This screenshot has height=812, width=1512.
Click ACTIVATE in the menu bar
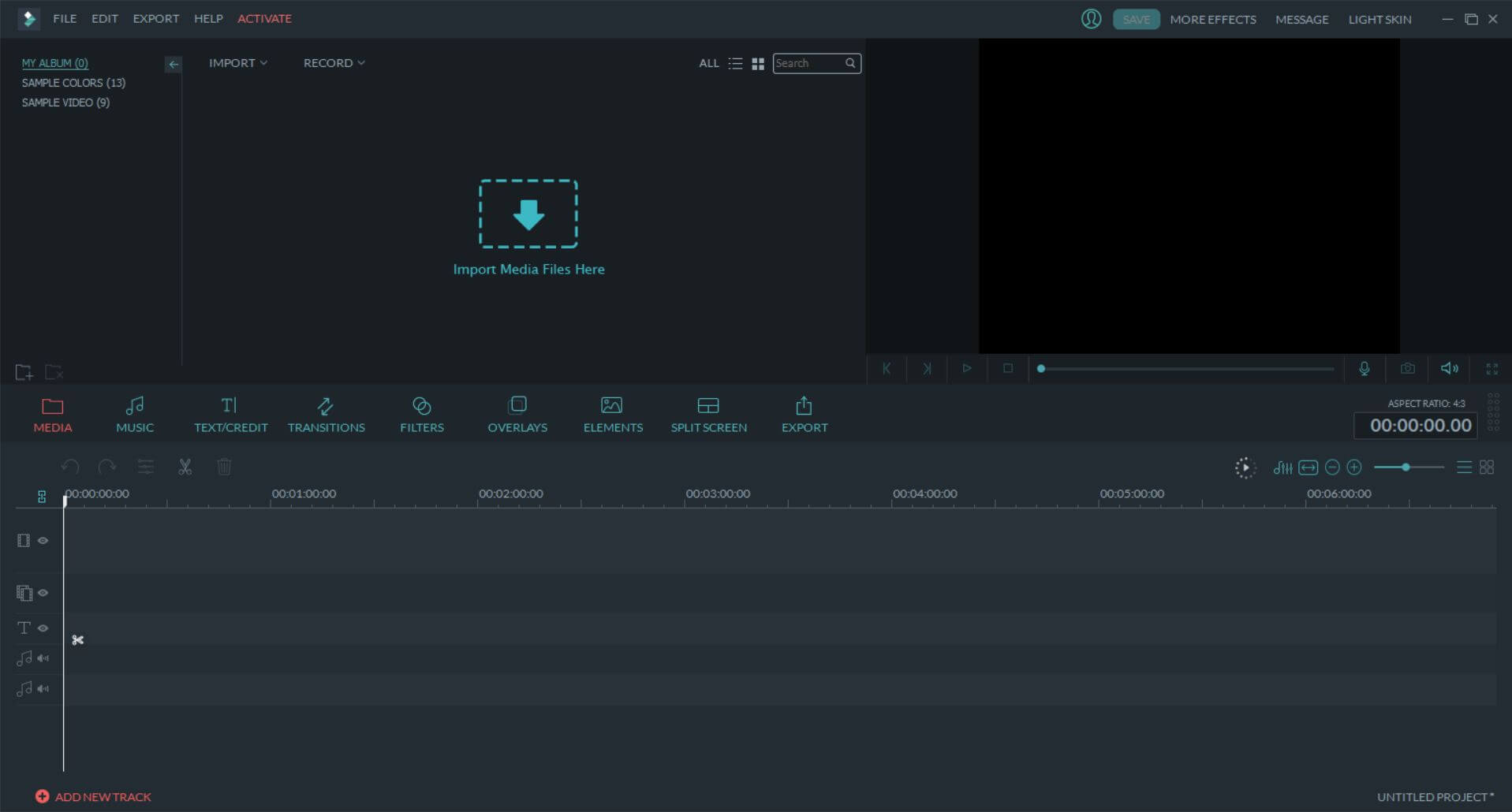pyautogui.click(x=264, y=18)
